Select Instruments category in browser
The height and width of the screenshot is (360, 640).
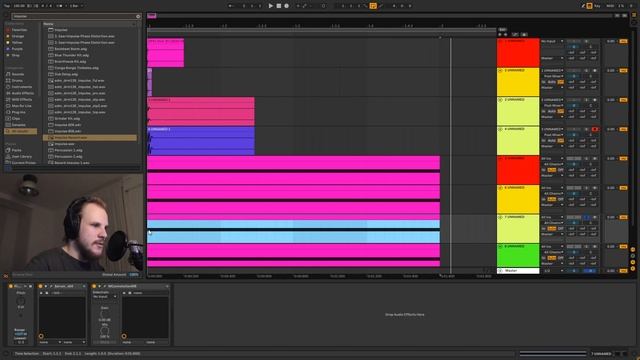click(21, 87)
